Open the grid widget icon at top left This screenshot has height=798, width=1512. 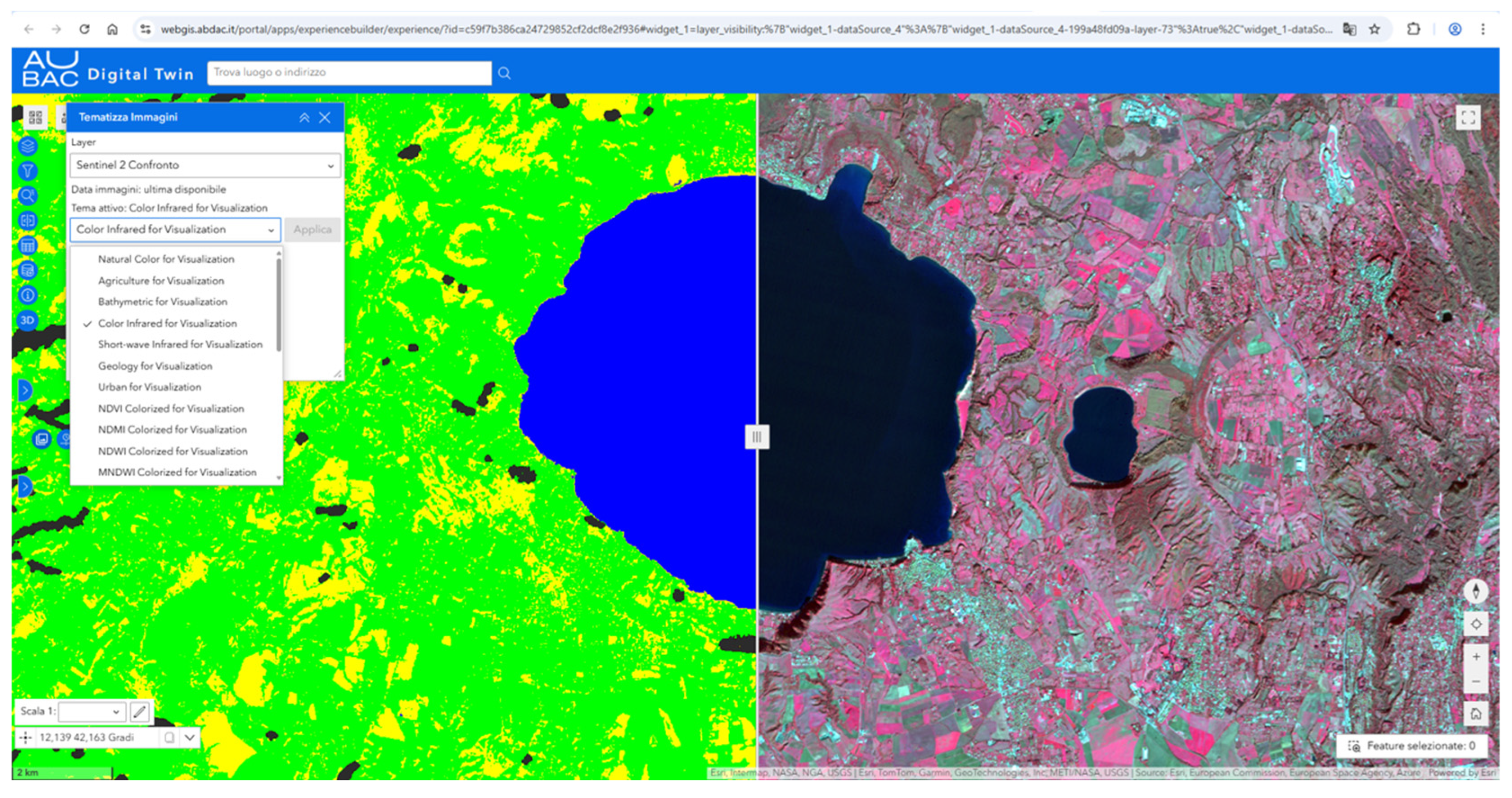[36, 117]
